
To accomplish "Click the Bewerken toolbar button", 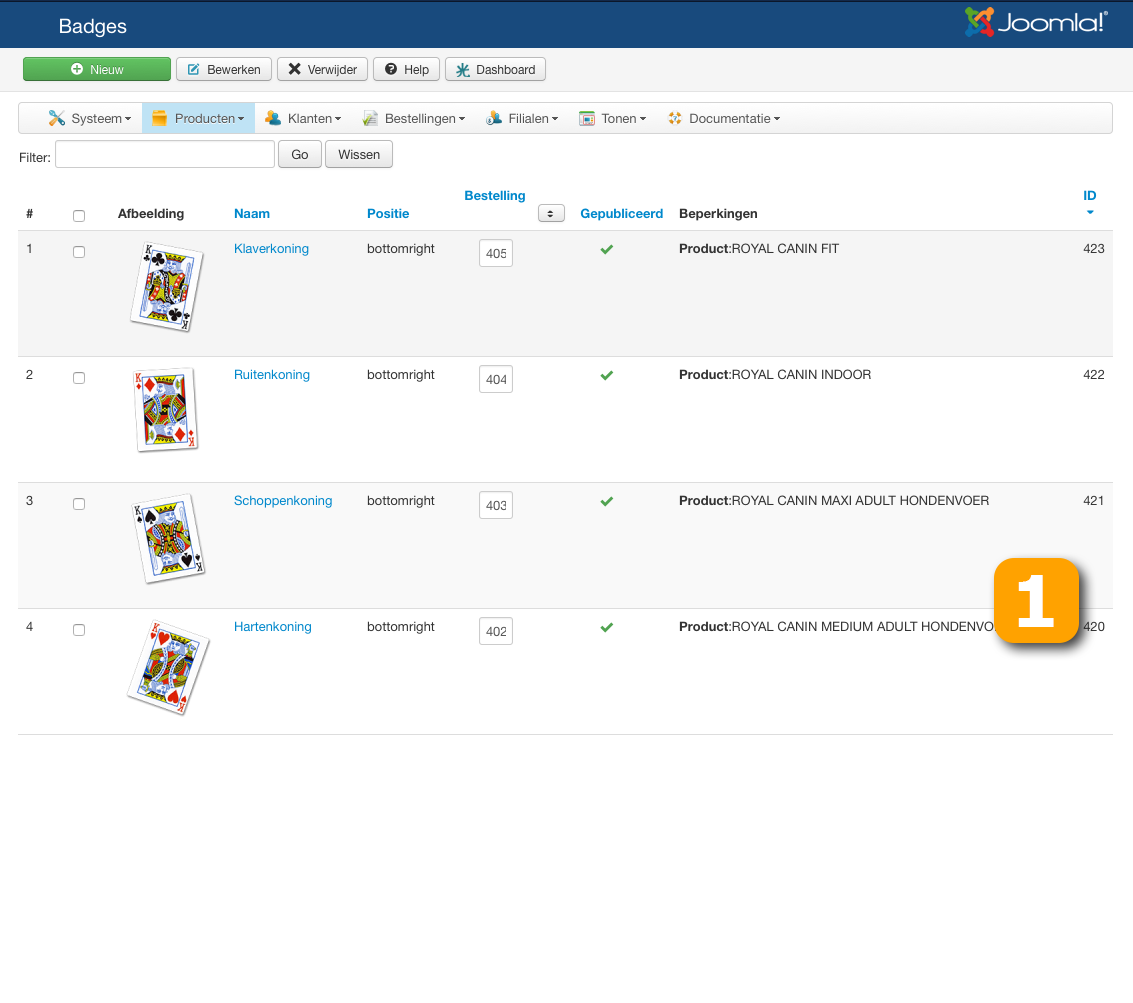I will [224, 69].
